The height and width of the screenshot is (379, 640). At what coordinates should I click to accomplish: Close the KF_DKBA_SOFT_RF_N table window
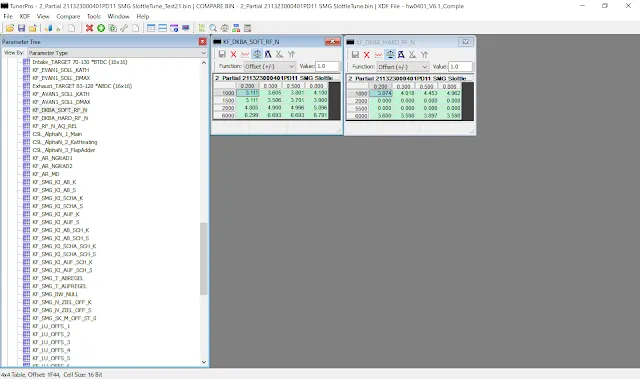click(332, 42)
